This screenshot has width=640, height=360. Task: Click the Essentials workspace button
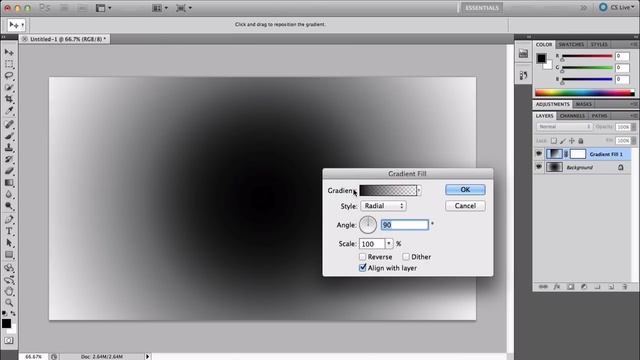482,8
